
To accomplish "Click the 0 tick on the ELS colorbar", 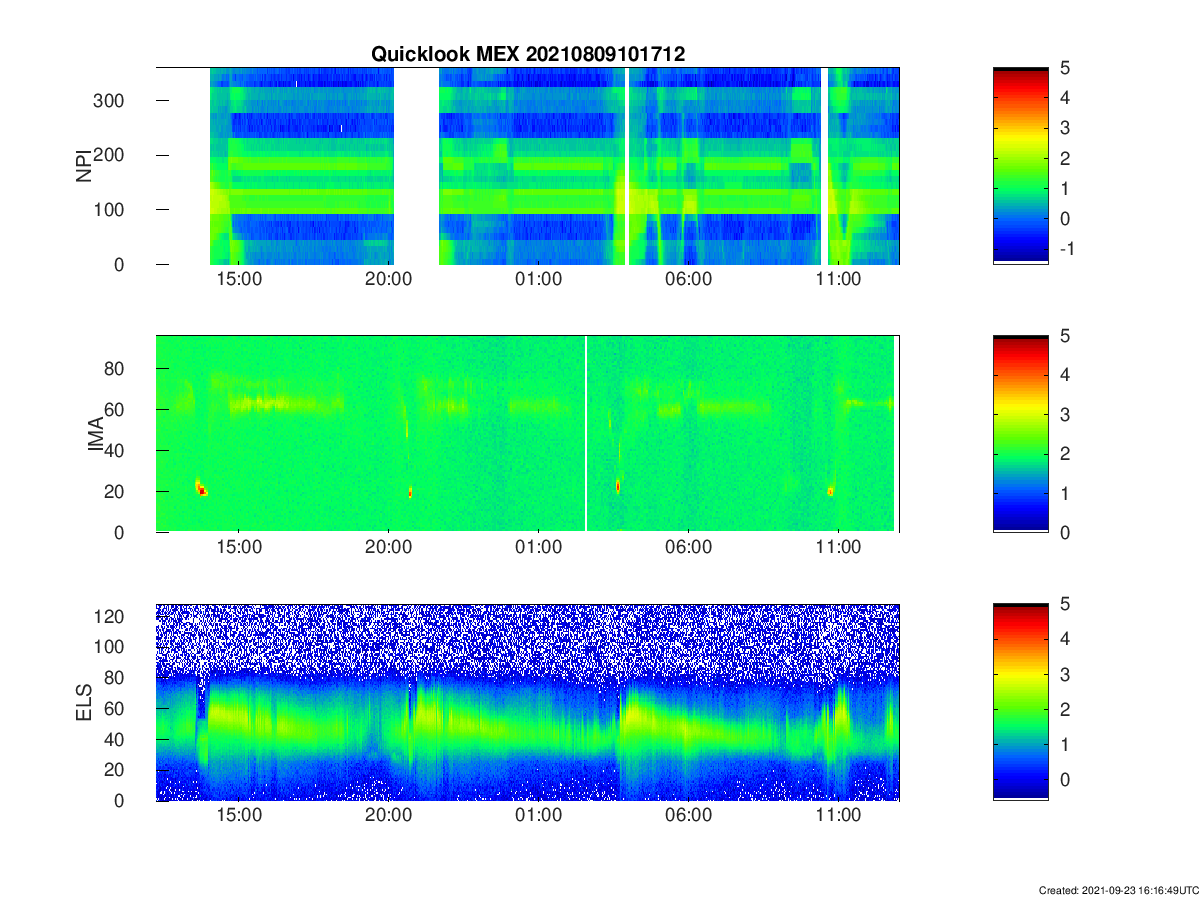I will 1065,781.
